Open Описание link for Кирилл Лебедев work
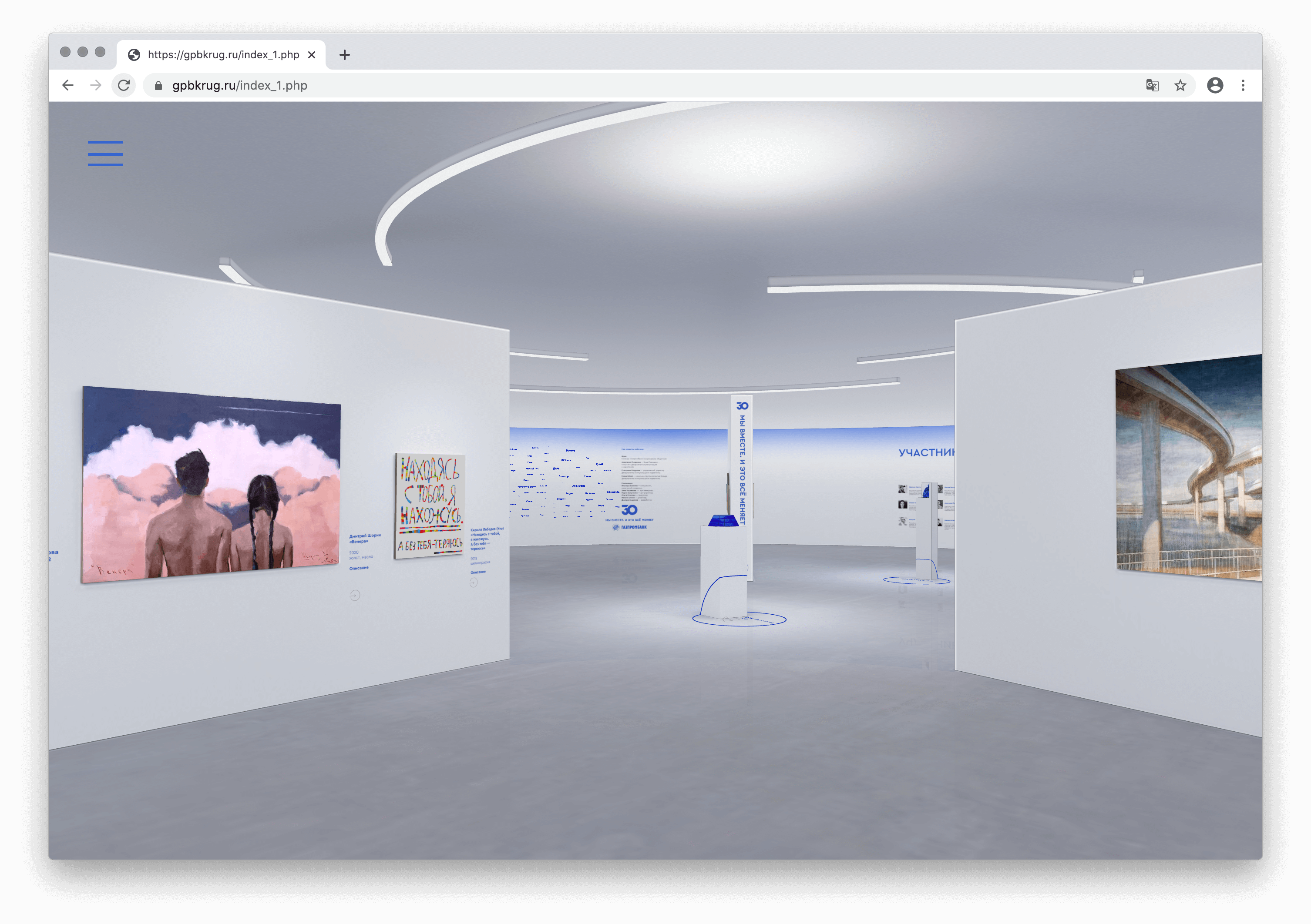The width and height of the screenshot is (1311, 924). [x=478, y=572]
